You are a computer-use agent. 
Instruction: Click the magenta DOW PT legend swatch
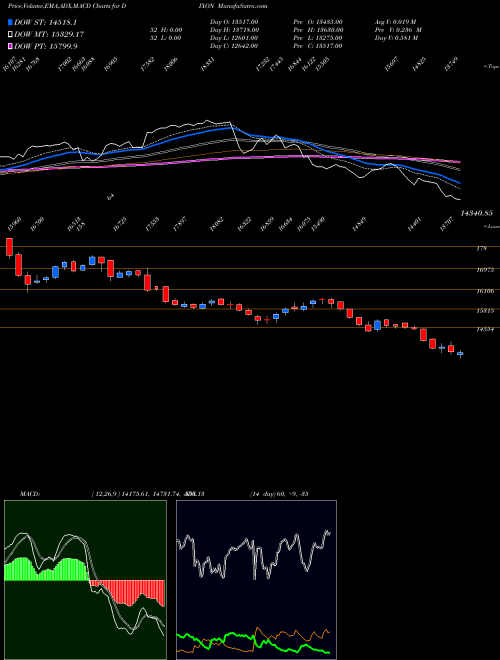click(x=10, y=46)
